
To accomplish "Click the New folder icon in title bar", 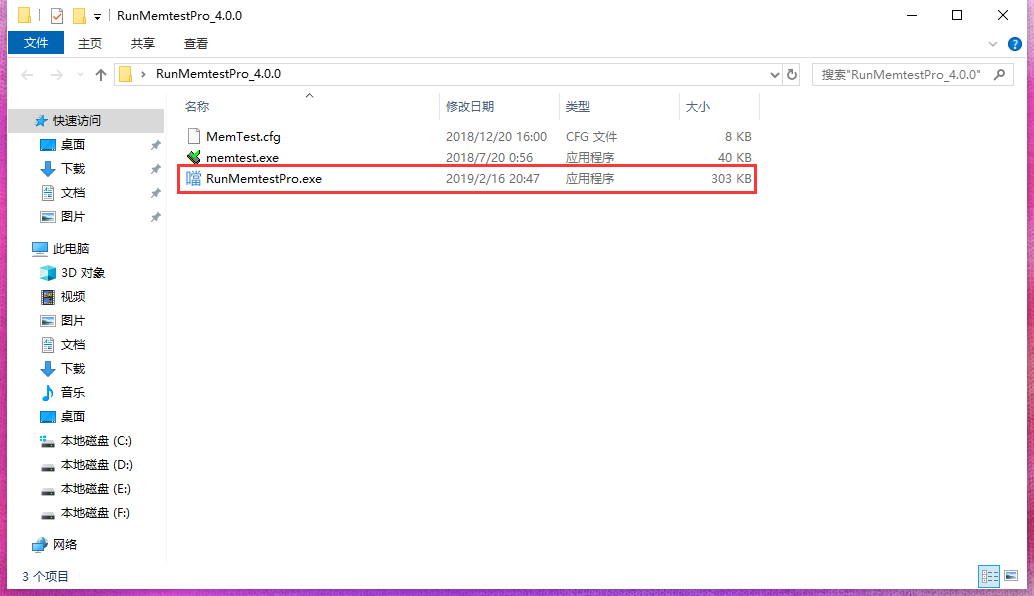I will pyautogui.click(x=79, y=15).
